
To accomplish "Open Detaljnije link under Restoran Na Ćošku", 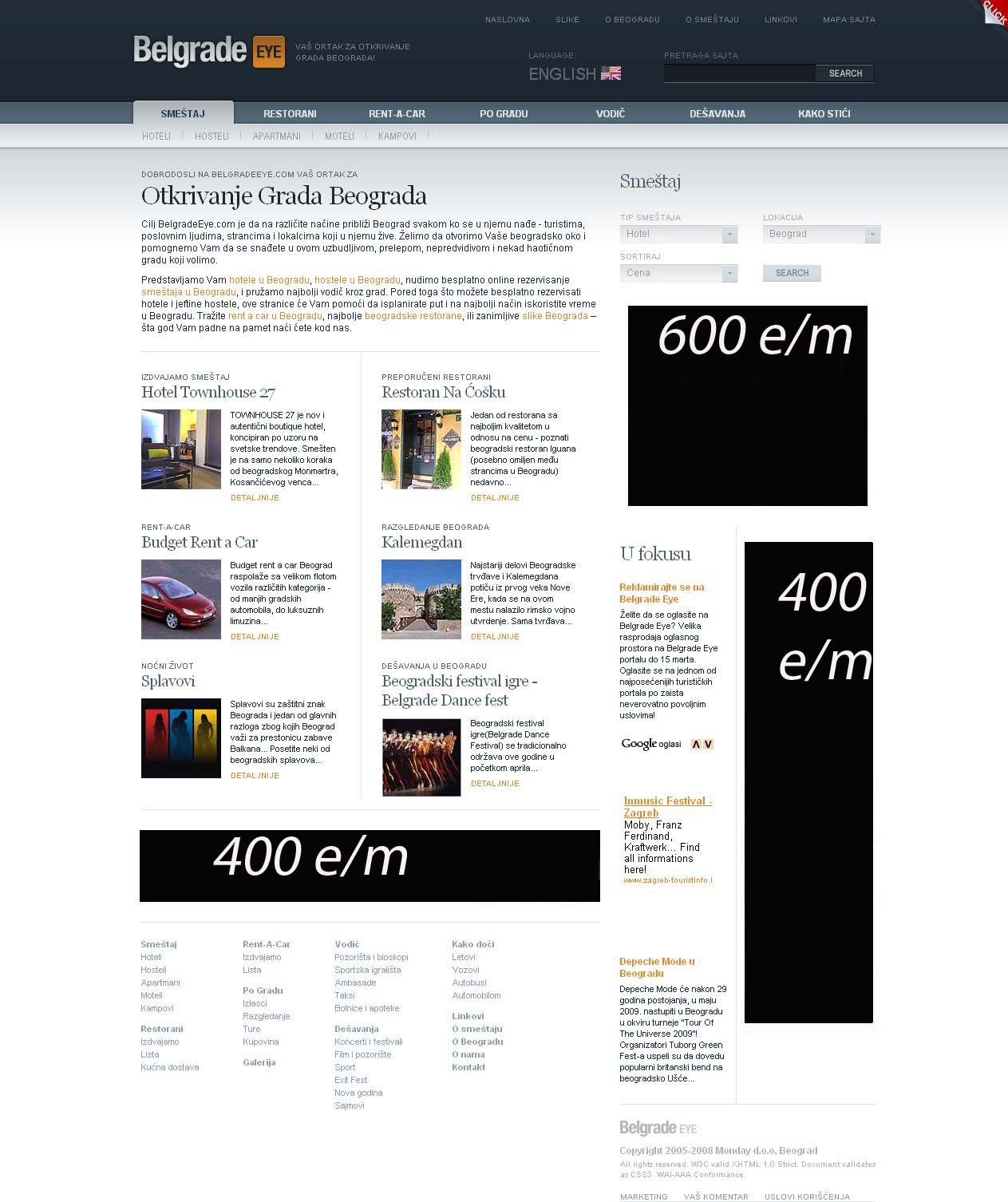I will click(x=495, y=497).
